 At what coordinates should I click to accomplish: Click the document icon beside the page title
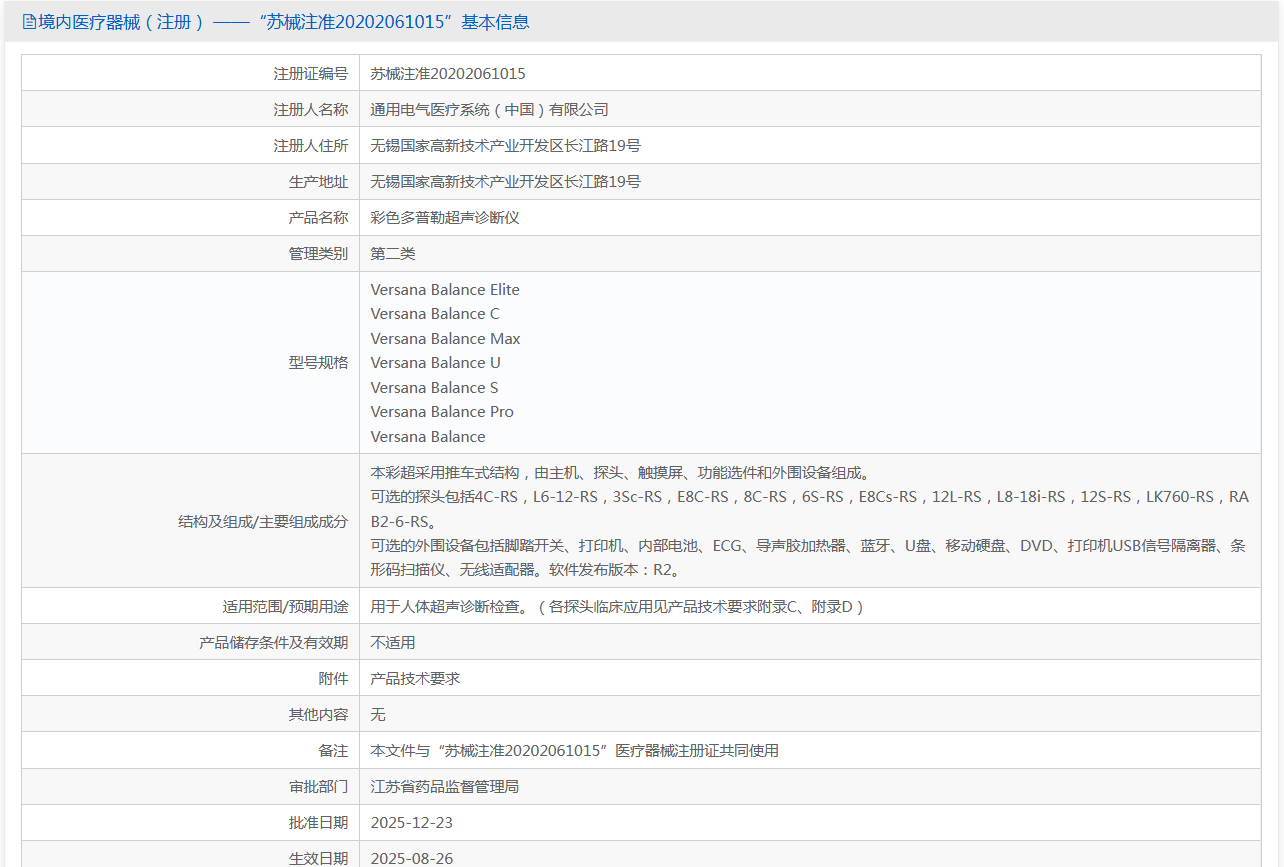click(x=29, y=22)
